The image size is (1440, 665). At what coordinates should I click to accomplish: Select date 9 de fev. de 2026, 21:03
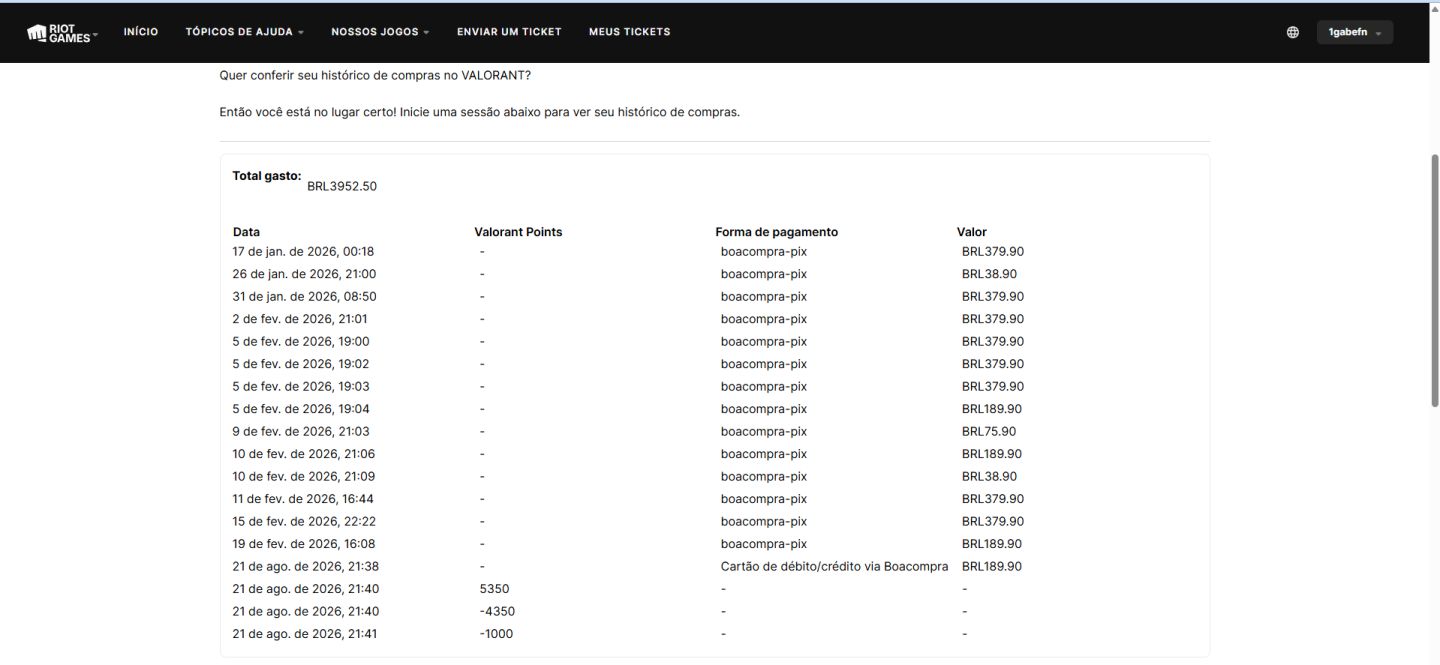coord(300,432)
